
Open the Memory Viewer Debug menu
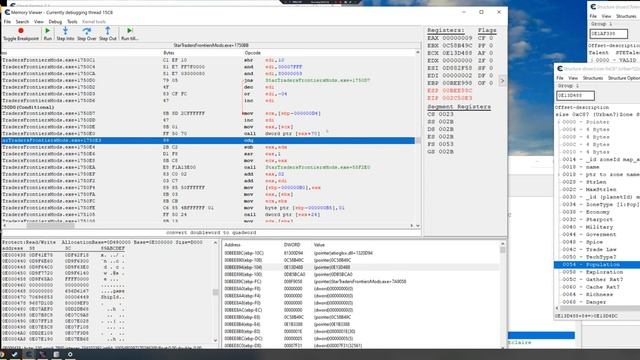(x=55, y=22)
